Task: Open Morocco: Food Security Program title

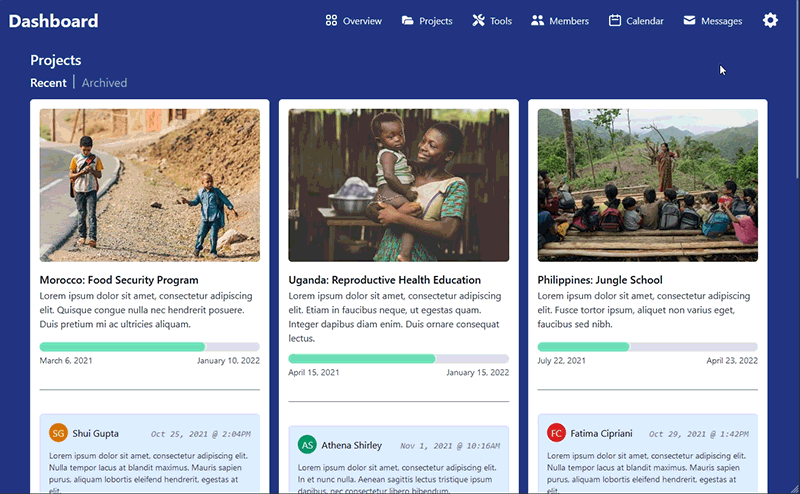Action: [119, 280]
